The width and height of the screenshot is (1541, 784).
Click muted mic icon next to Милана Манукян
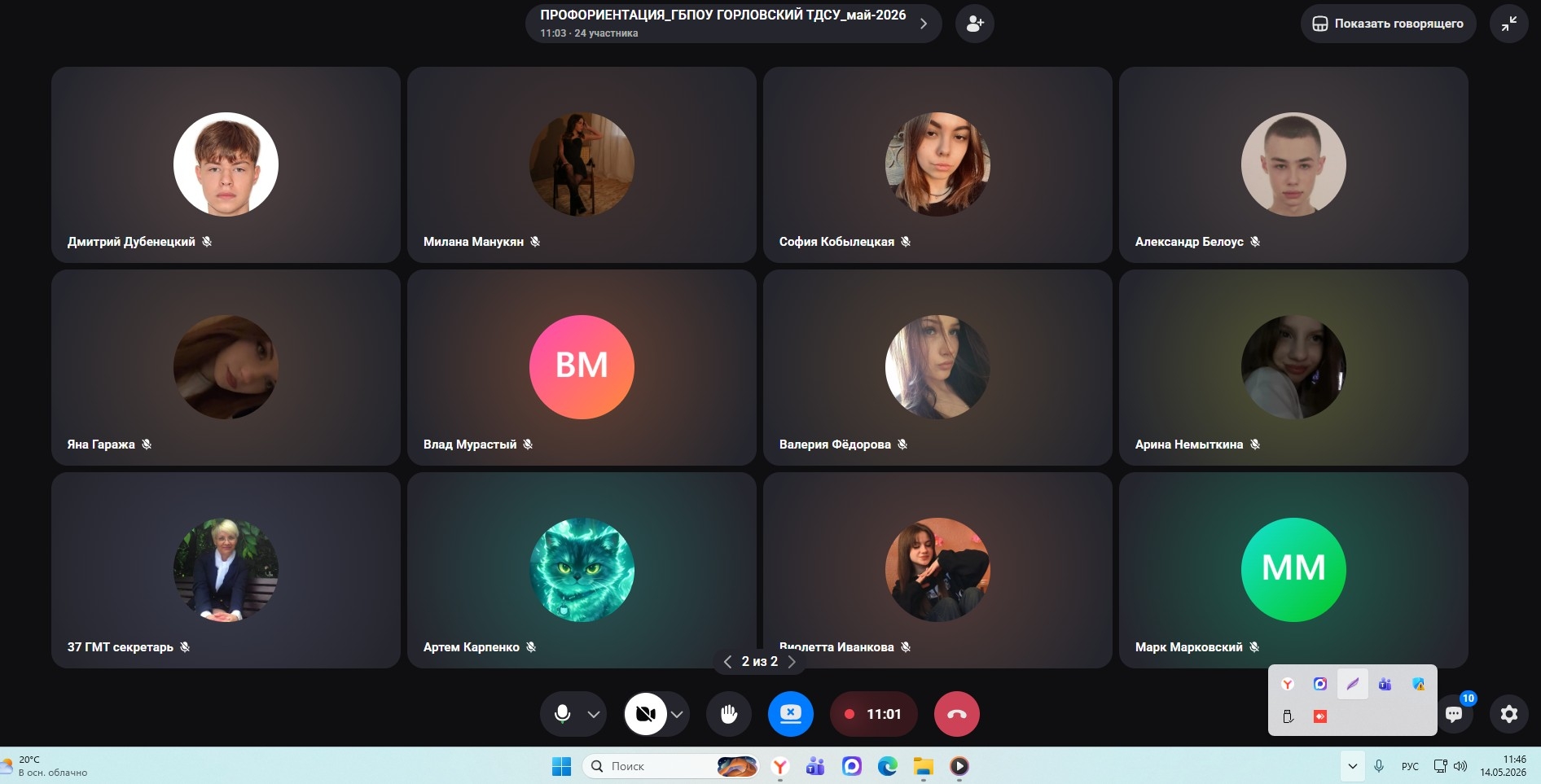pyautogui.click(x=535, y=242)
